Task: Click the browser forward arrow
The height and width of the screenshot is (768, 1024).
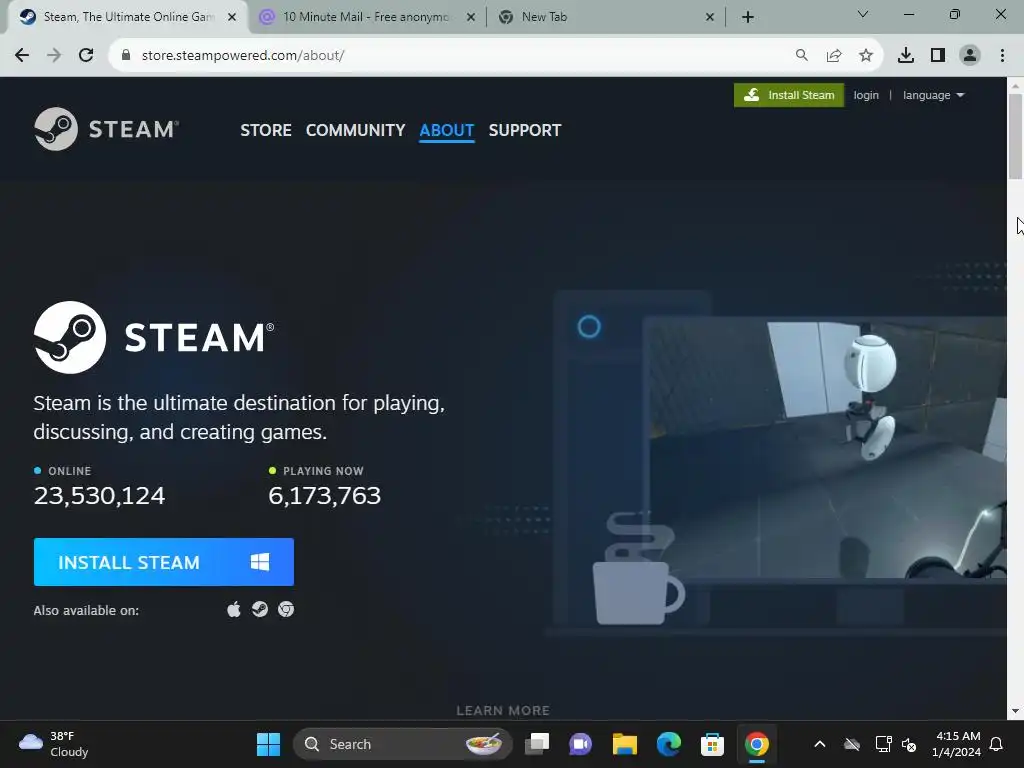Action: [x=54, y=56]
